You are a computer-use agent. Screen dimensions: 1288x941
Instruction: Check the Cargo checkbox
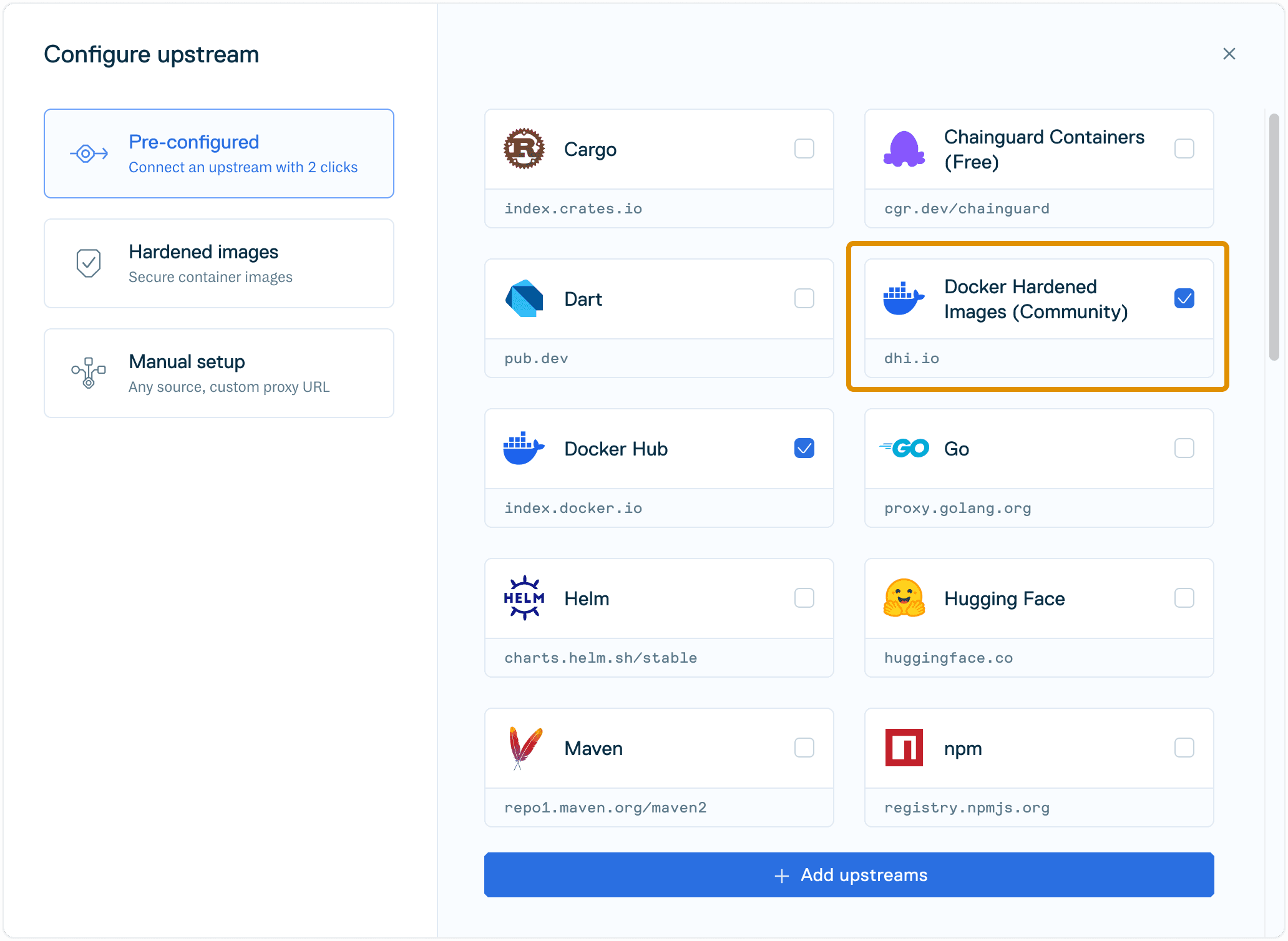(804, 149)
